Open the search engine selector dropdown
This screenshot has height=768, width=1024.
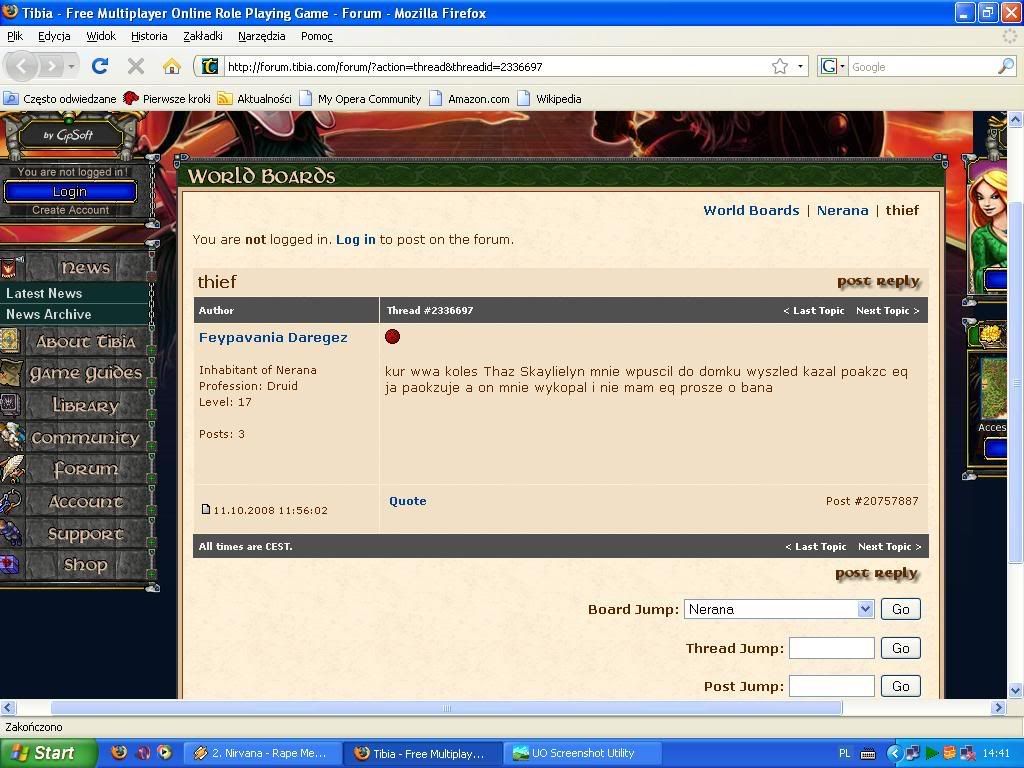[842, 66]
